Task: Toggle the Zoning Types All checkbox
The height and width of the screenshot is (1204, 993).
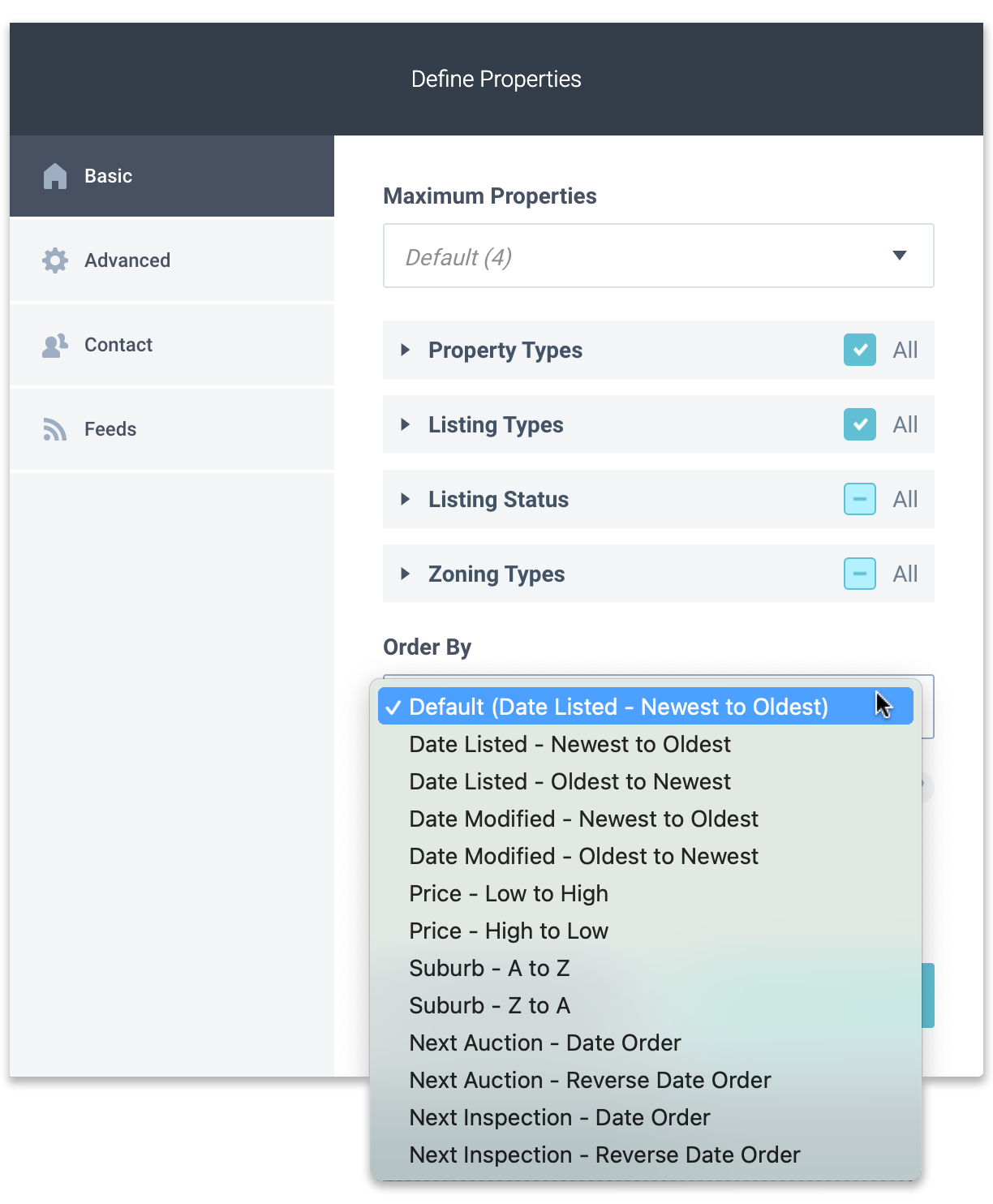Action: (860, 574)
